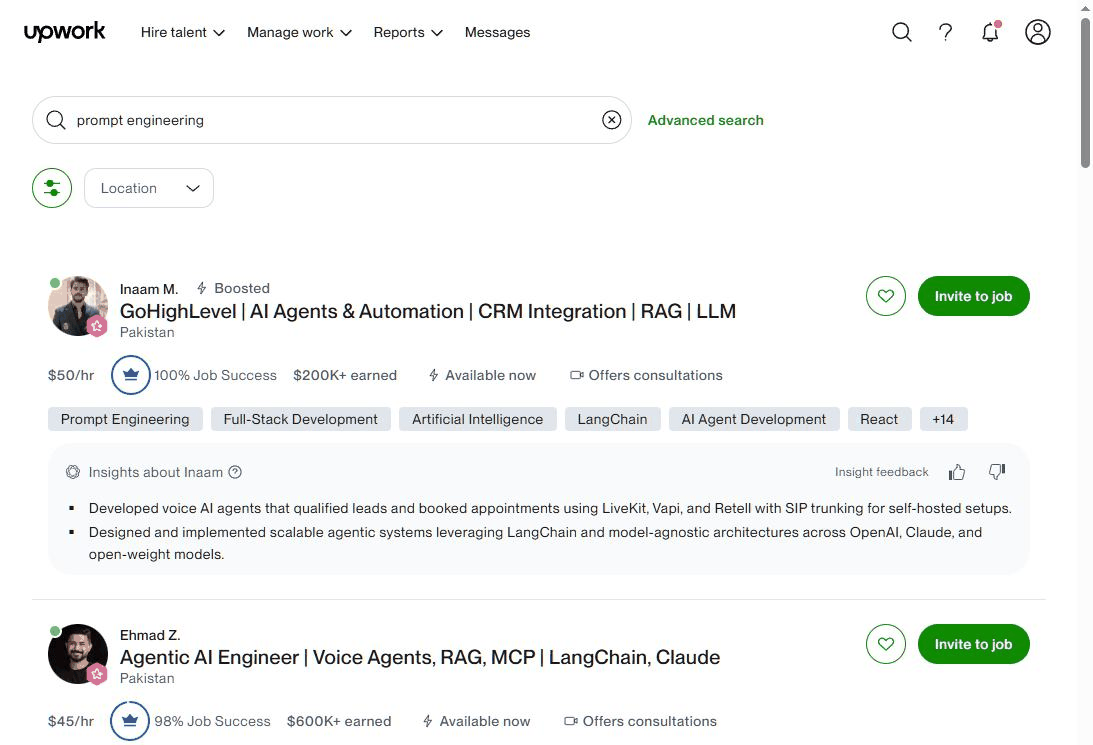Select the LangChain skill tag
Viewport: 1093px width, 745px height.
coord(612,419)
